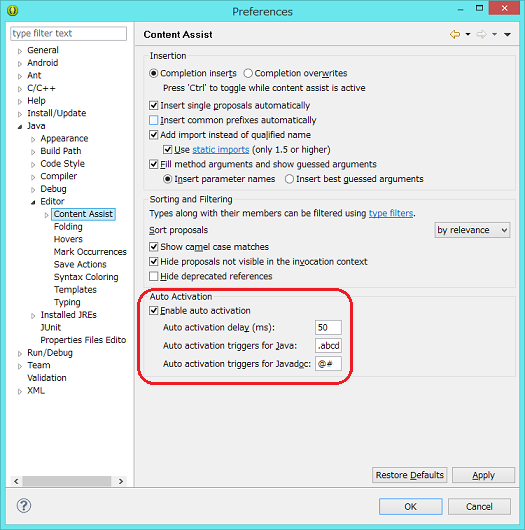
Task: Select Mark Occurrences in the tree
Action: click(x=90, y=252)
